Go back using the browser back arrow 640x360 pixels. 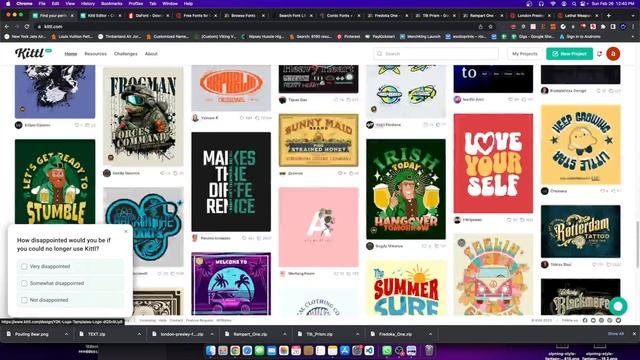tap(7, 27)
